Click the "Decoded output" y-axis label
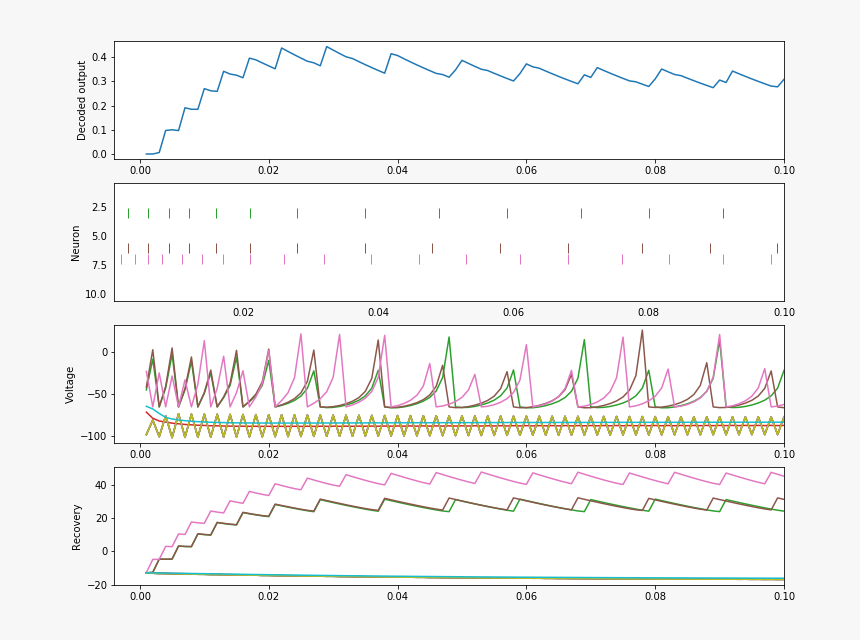860x640 pixels. click(x=81, y=101)
